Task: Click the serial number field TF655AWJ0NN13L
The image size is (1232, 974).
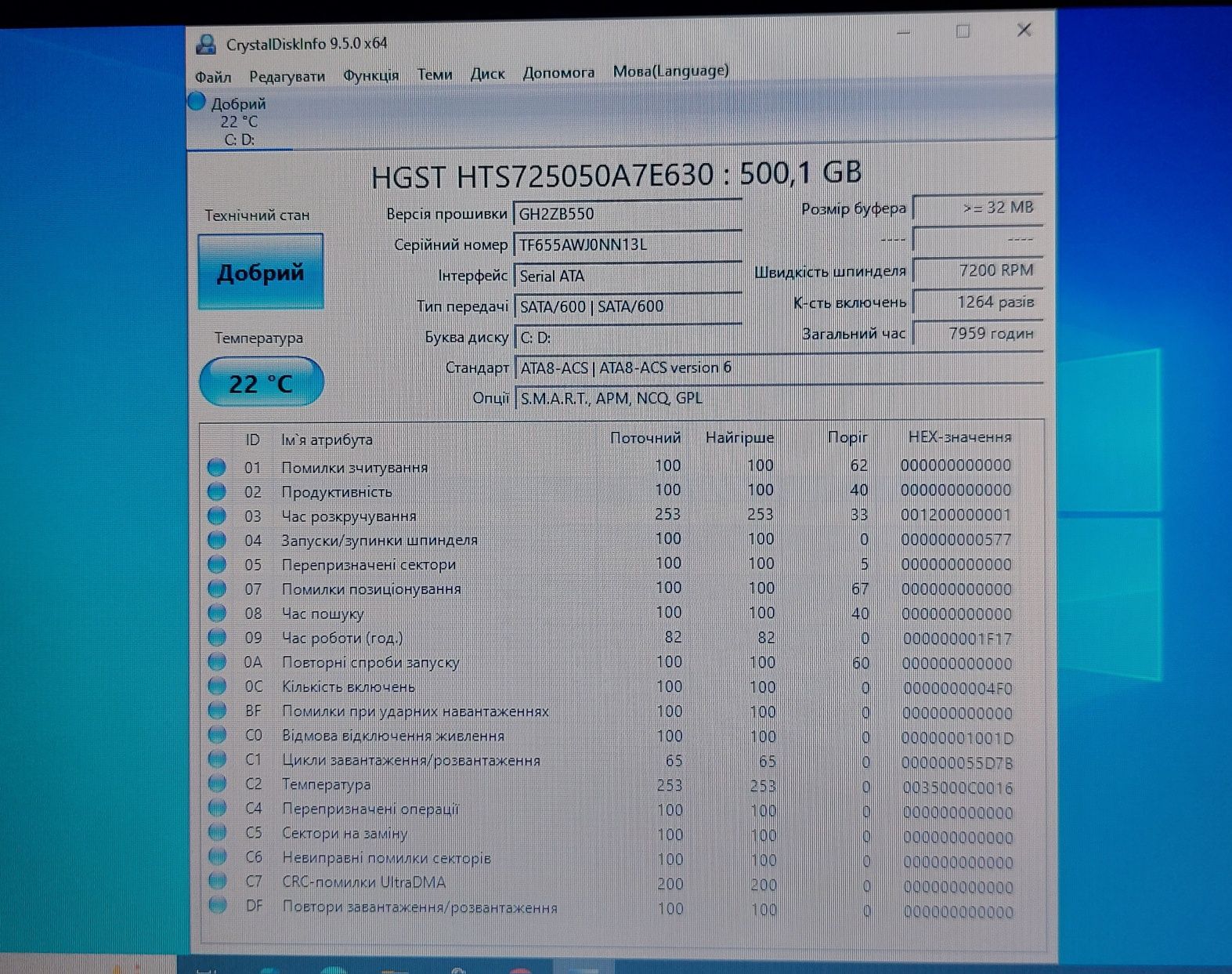Action: click(x=627, y=244)
